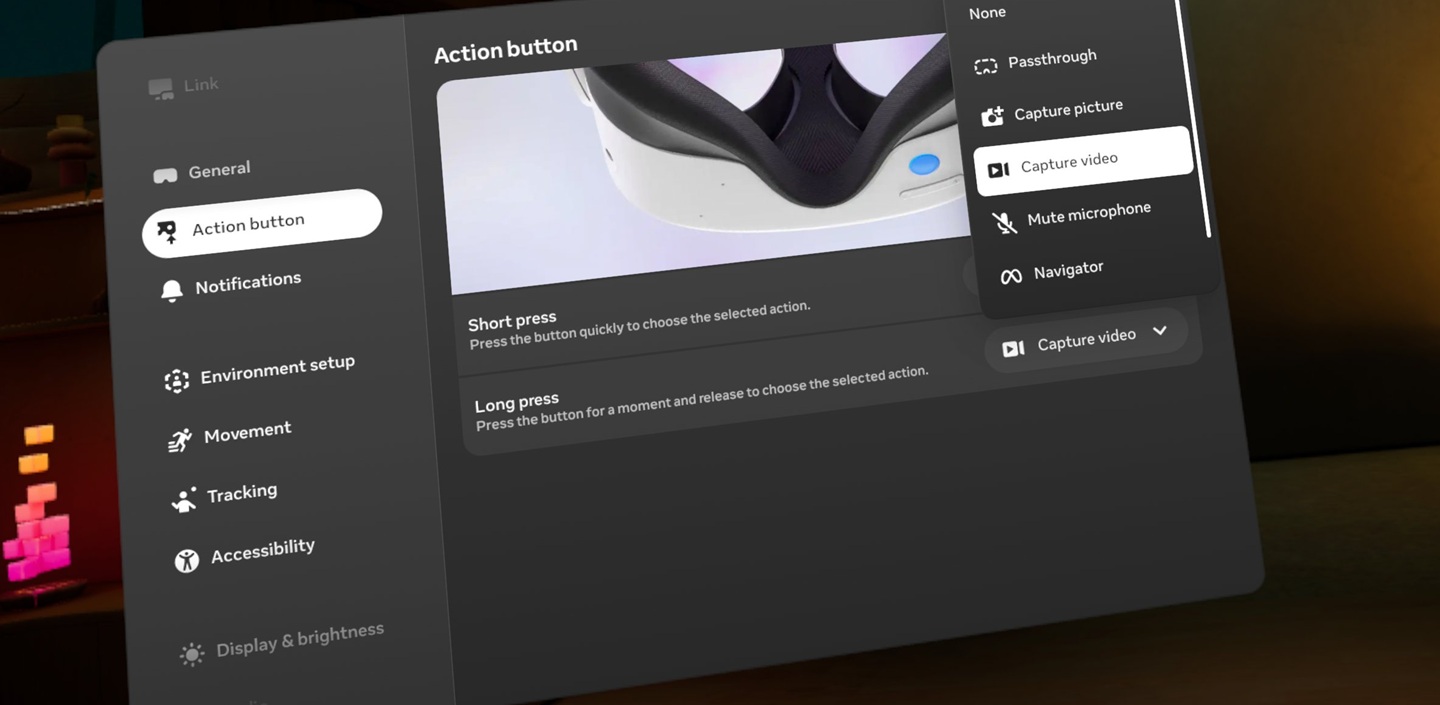The image size is (1440, 705).
Task: Click the Meta logo beside Navigator
Action: 1011,276
